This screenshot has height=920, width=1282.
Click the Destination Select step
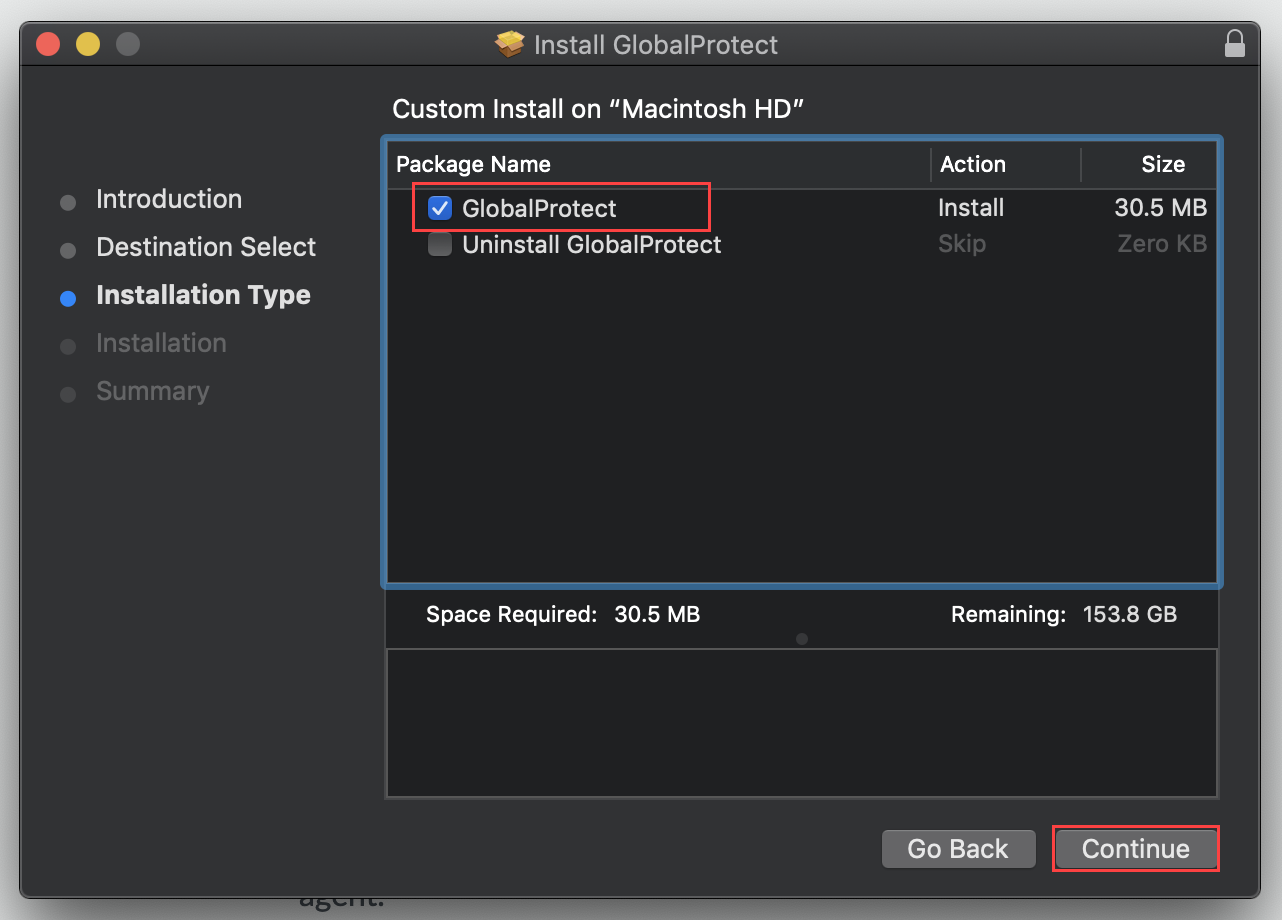click(206, 247)
